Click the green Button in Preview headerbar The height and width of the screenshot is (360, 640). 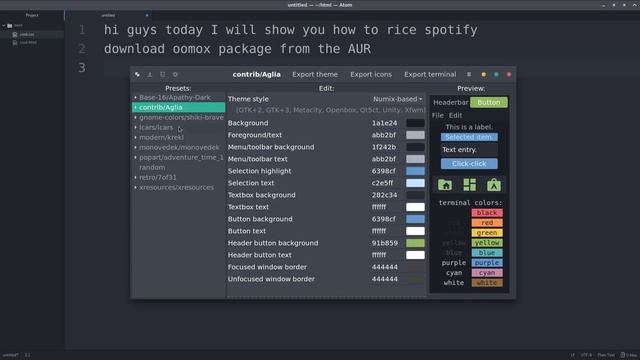pyautogui.click(x=489, y=102)
